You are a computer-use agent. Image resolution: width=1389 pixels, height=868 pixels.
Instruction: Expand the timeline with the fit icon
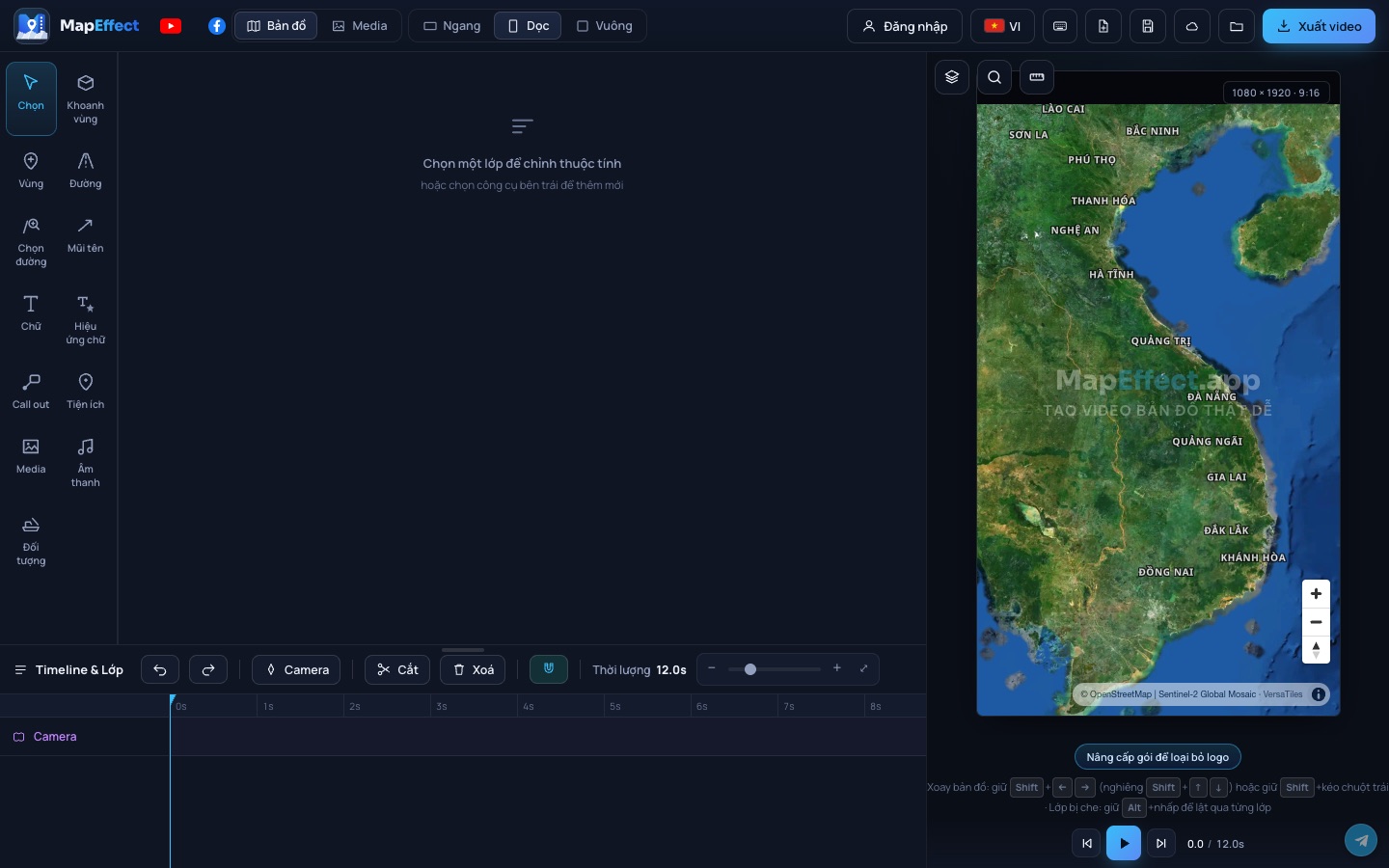(x=863, y=668)
